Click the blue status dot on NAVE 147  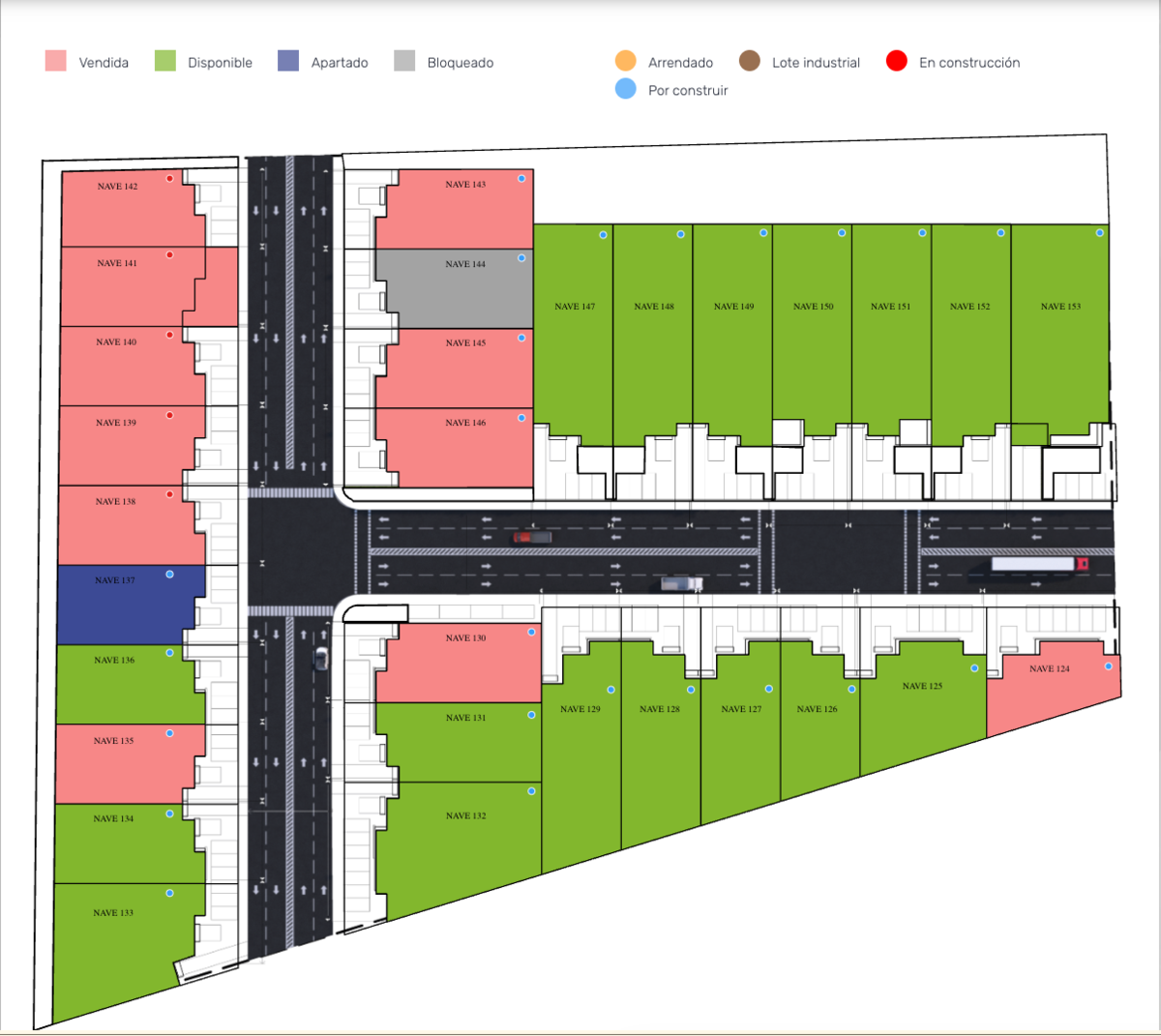[x=603, y=235]
